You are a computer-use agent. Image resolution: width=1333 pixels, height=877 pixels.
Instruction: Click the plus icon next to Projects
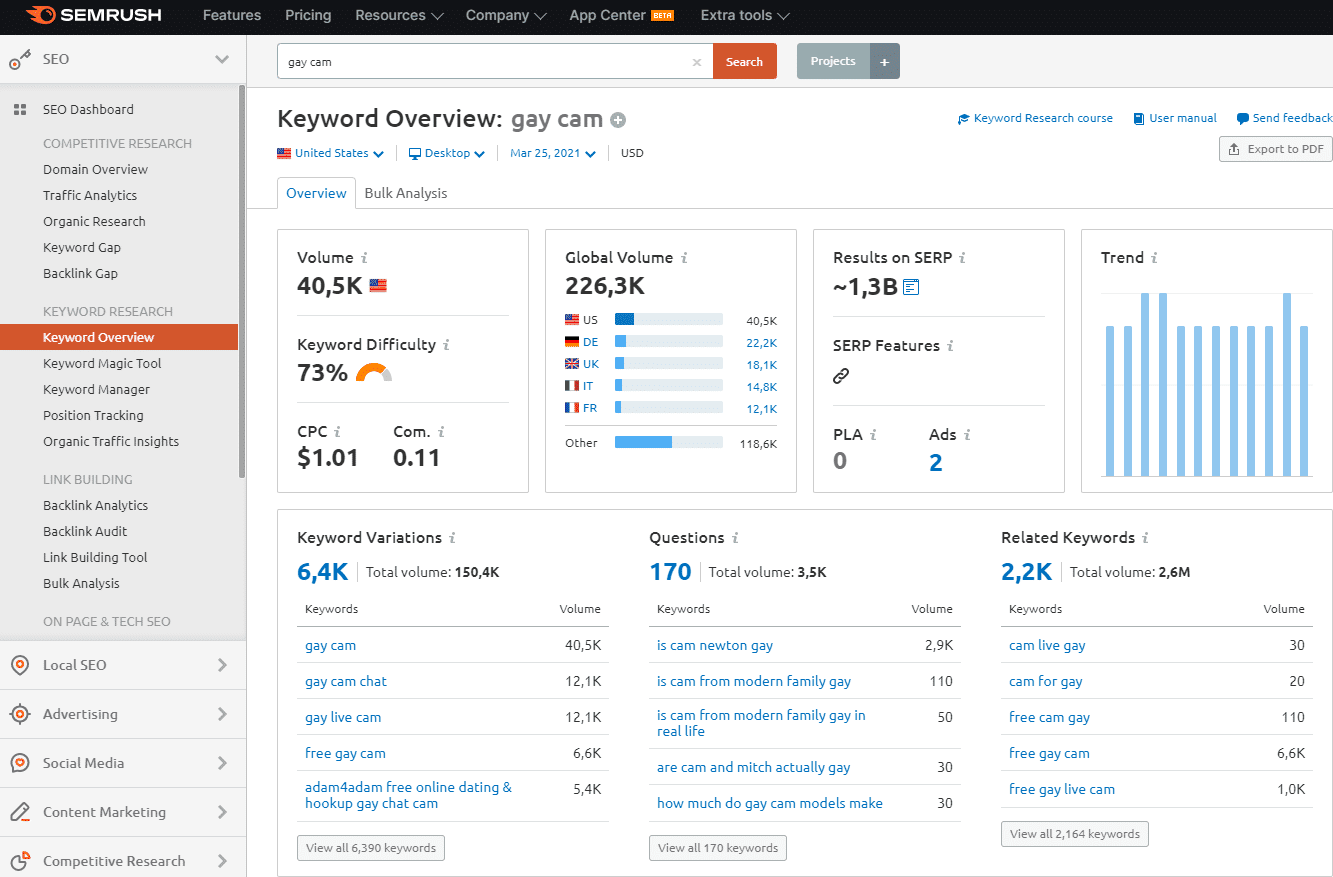point(884,62)
